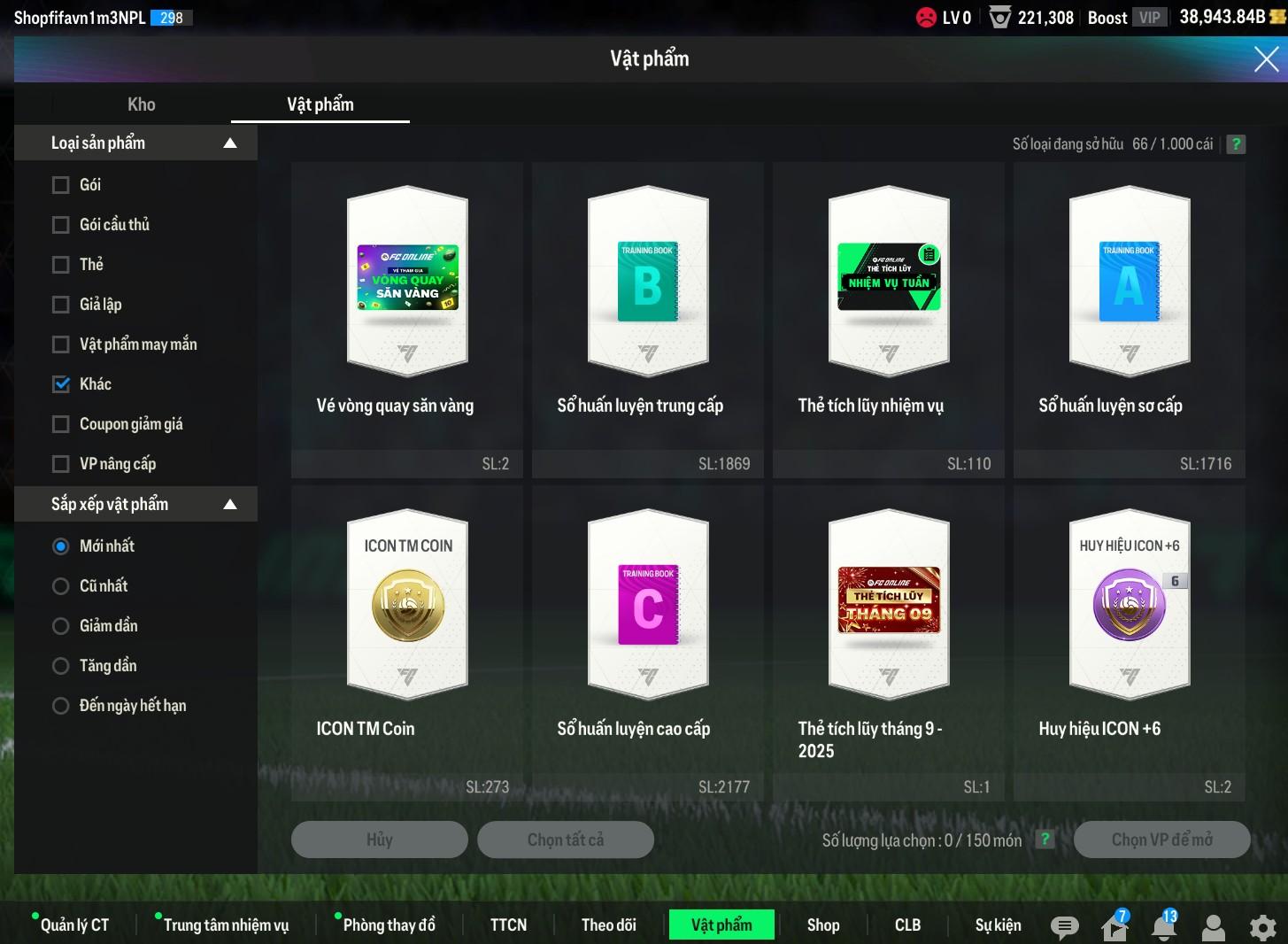Open the notifications bell icon

[1163, 926]
